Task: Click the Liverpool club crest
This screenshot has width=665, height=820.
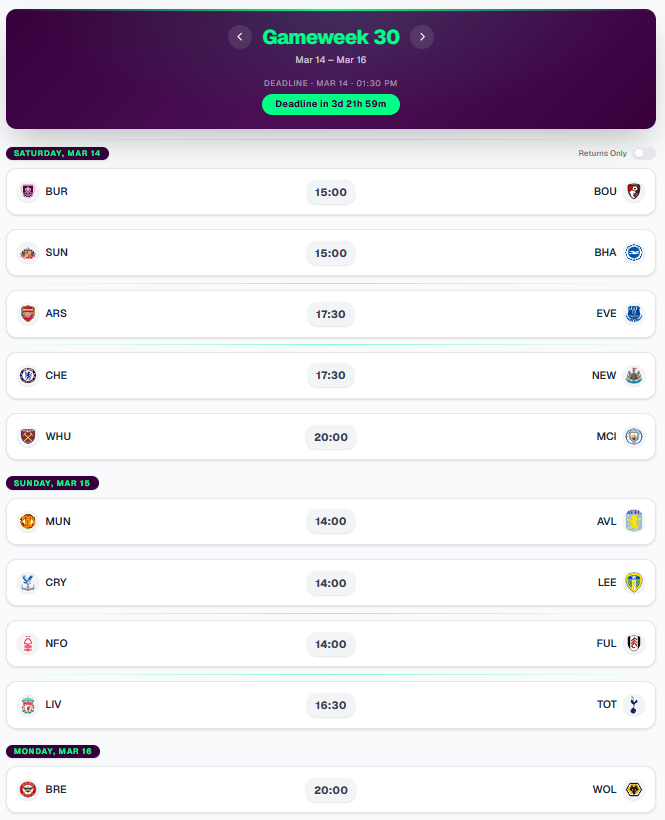Action: pyautogui.click(x=28, y=705)
